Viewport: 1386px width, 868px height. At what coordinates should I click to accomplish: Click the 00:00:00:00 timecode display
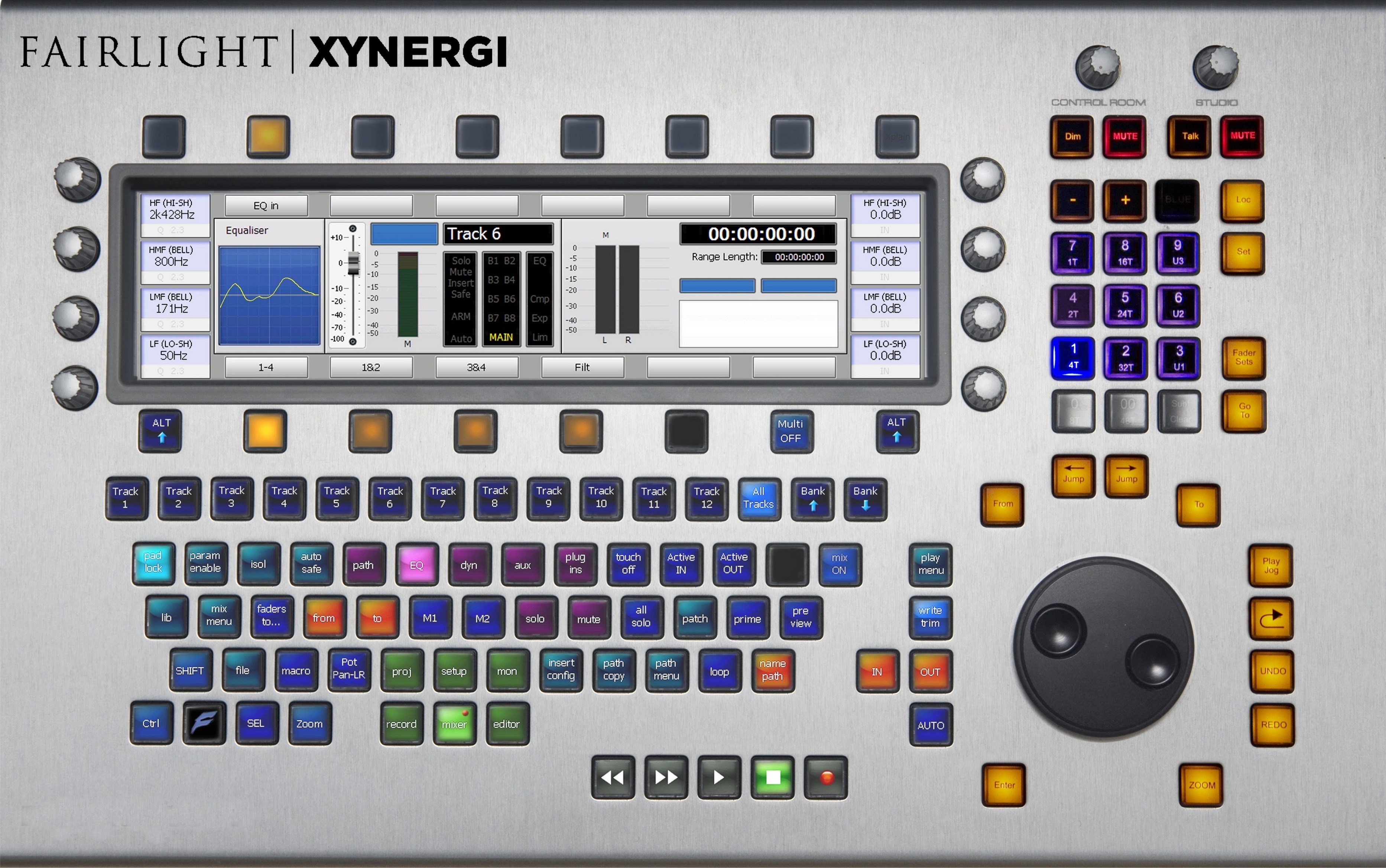[x=758, y=234]
